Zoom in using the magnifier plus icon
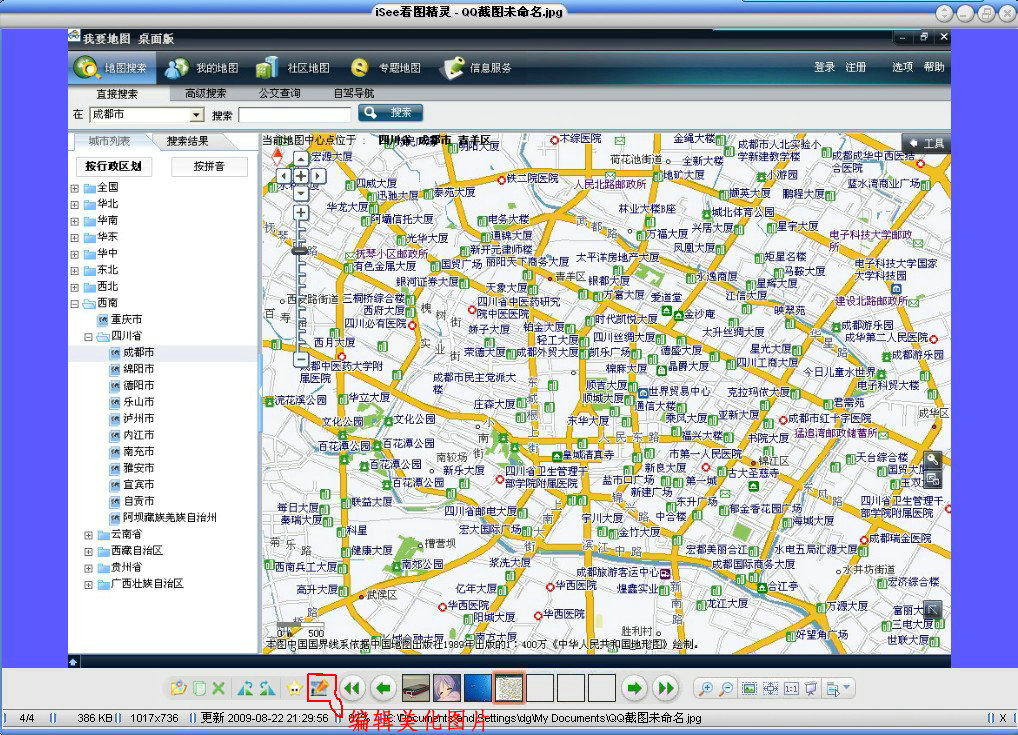Screen dimensions: 1018x735 (x=706, y=688)
